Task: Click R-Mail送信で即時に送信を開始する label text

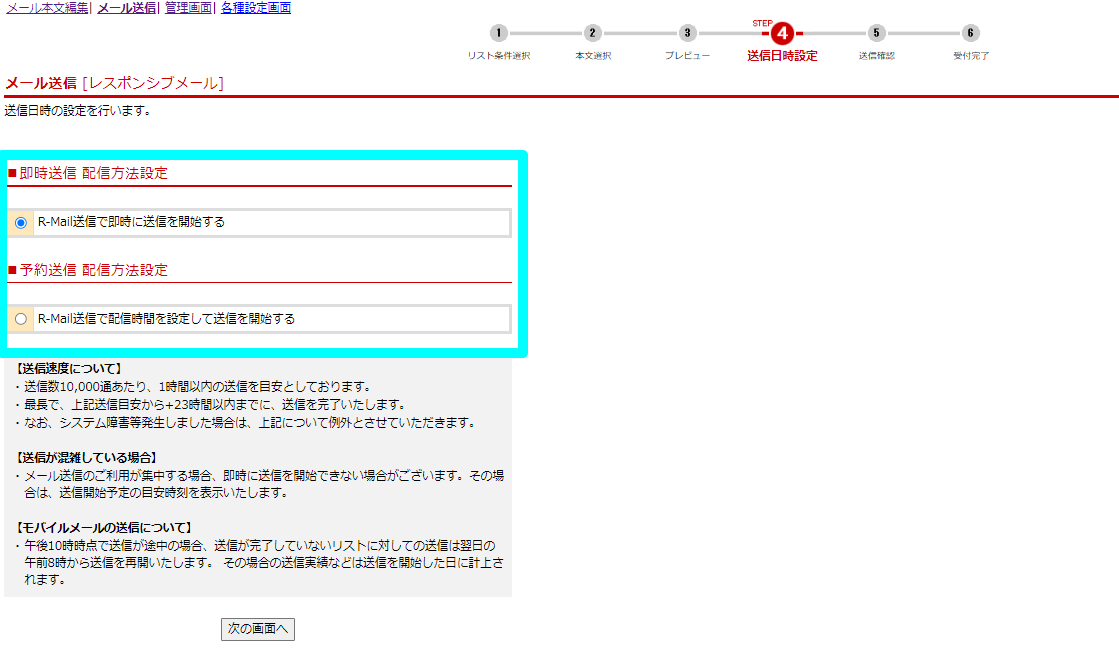Action: [131, 222]
